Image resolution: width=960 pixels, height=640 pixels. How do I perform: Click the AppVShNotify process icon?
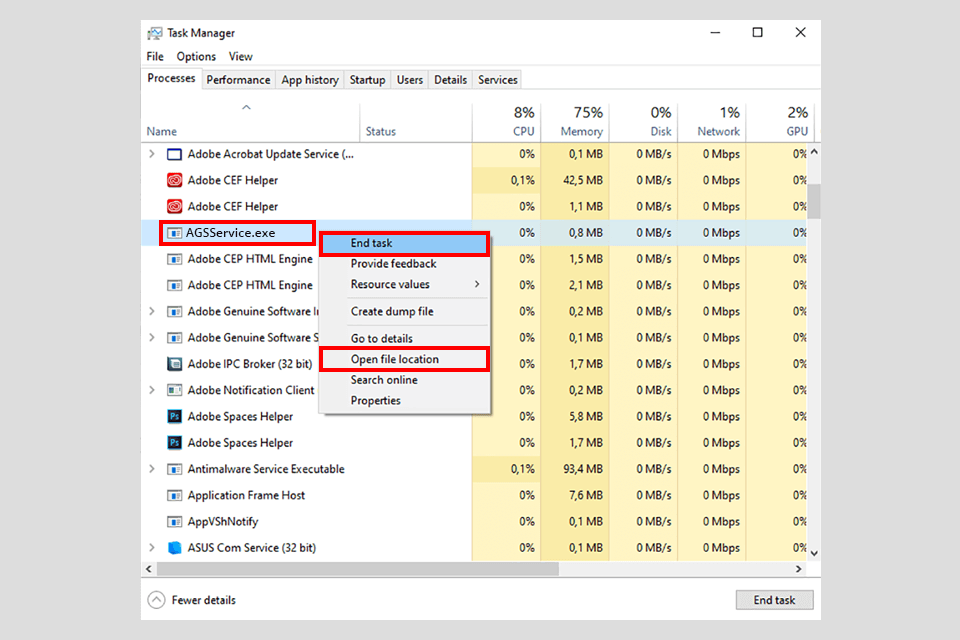(174, 522)
